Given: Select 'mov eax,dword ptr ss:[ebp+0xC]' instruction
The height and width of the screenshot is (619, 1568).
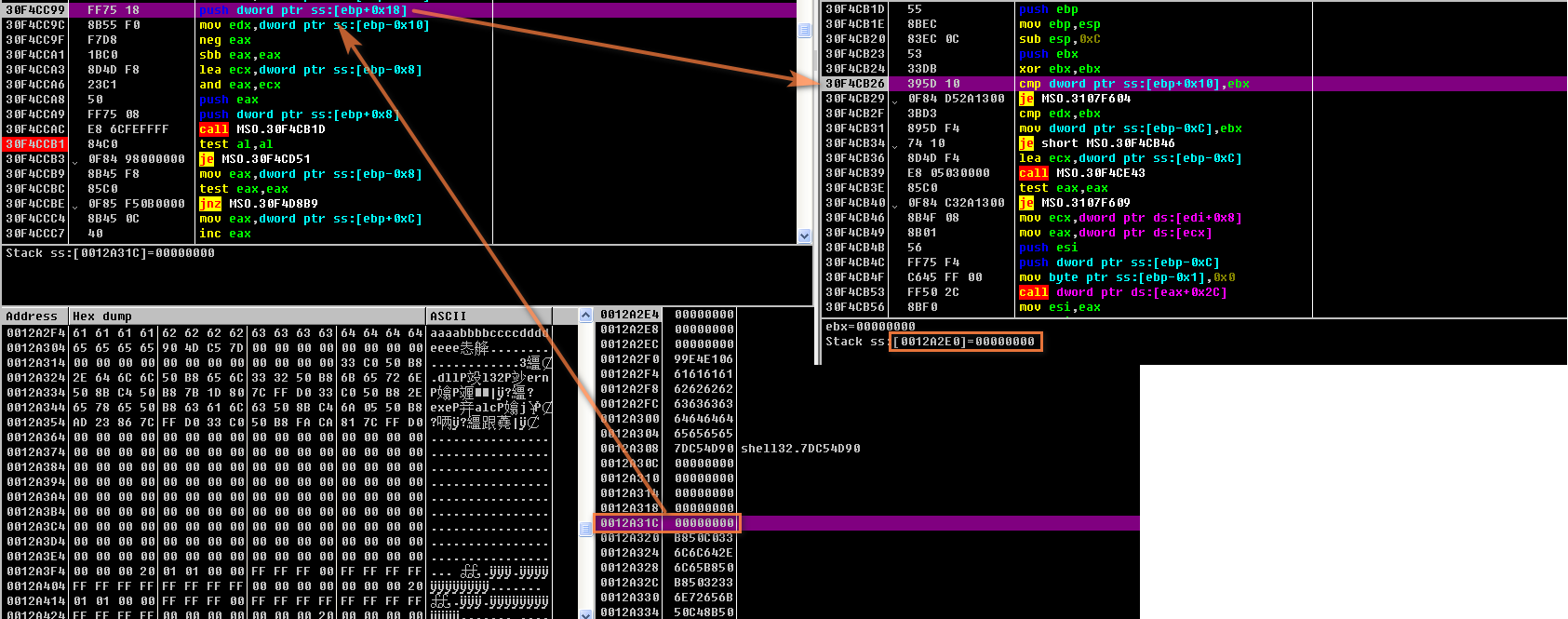Looking at the screenshot, I should point(311,219).
